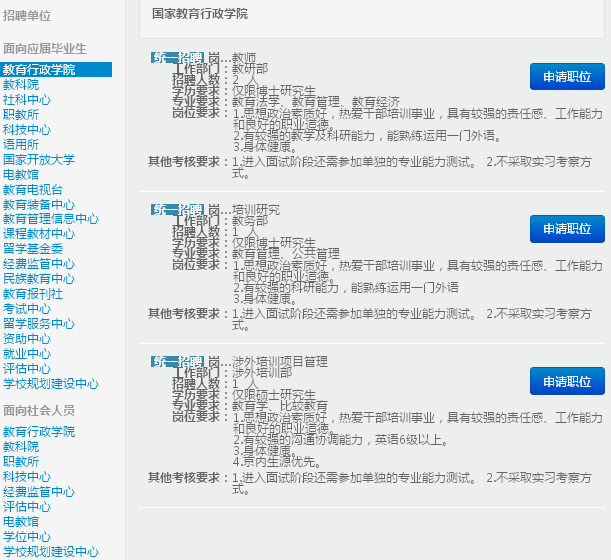Open 教科院 under 面向应届毕业生
Image resolution: width=611 pixels, height=560 pixels.
pos(21,85)
